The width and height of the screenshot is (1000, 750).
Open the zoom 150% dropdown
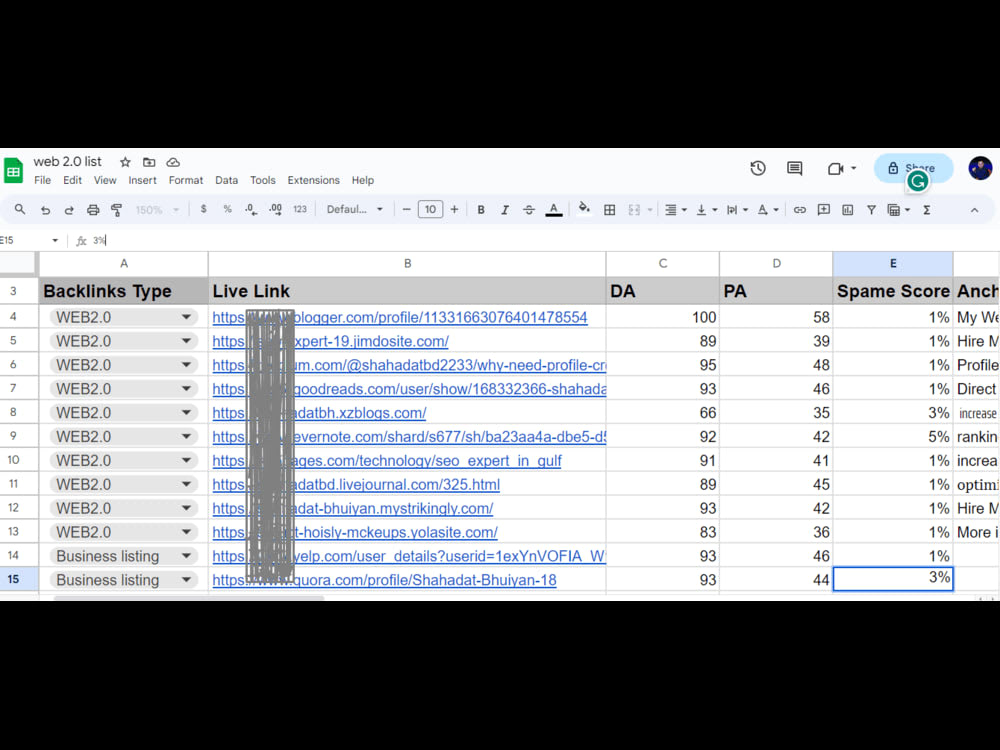157,209
